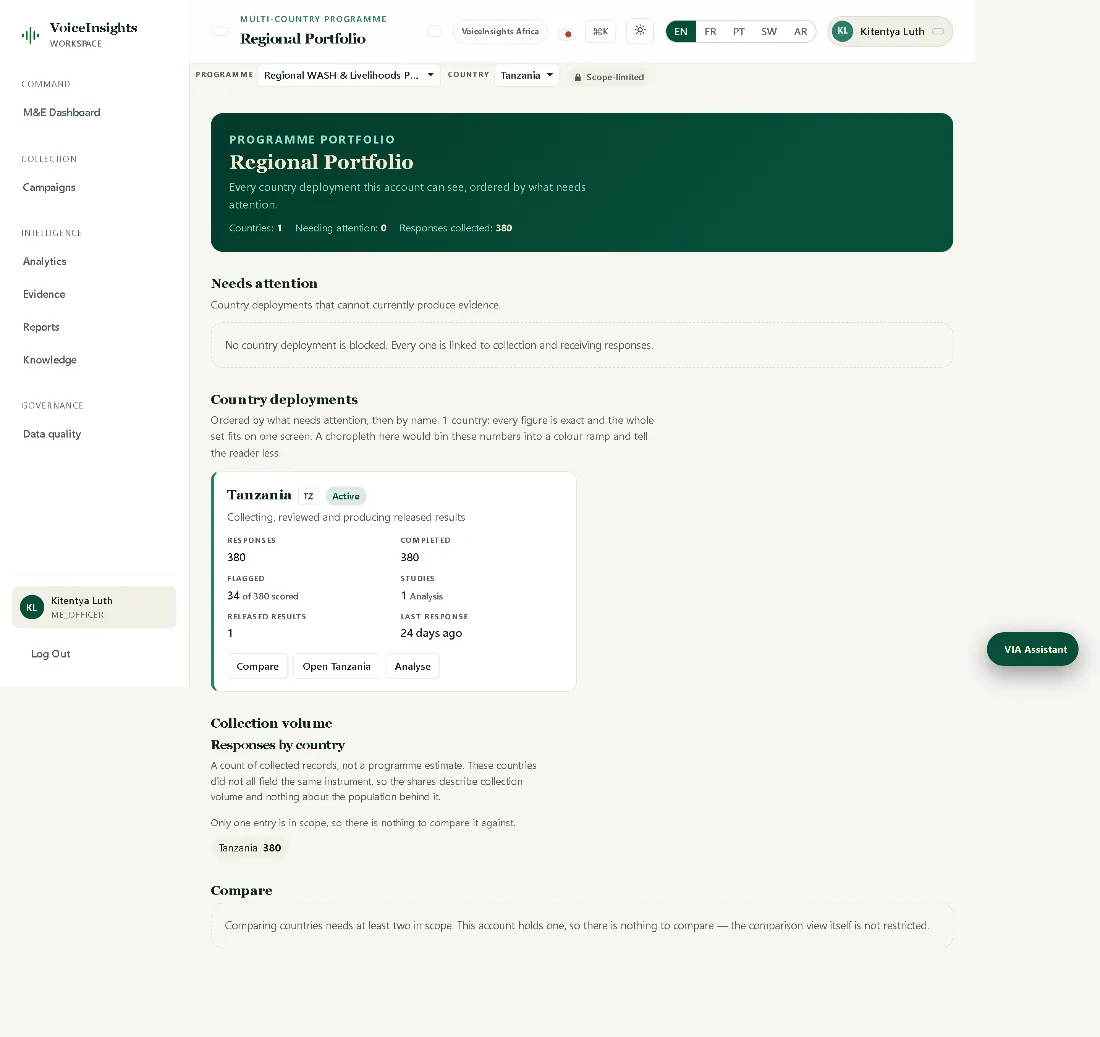Click the Analyse button on Tanzania card
This screenshot has height=1037, width=1100.
412,667
